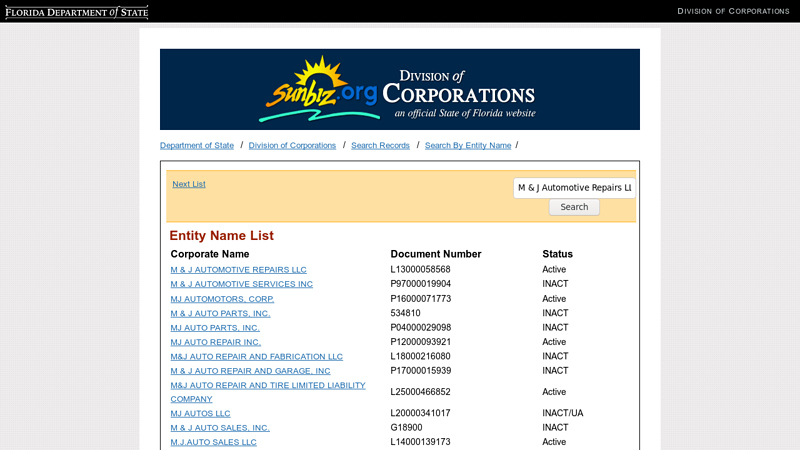800x450 pixels.
Task: Select document number 534810
Action: pos(406,313)
